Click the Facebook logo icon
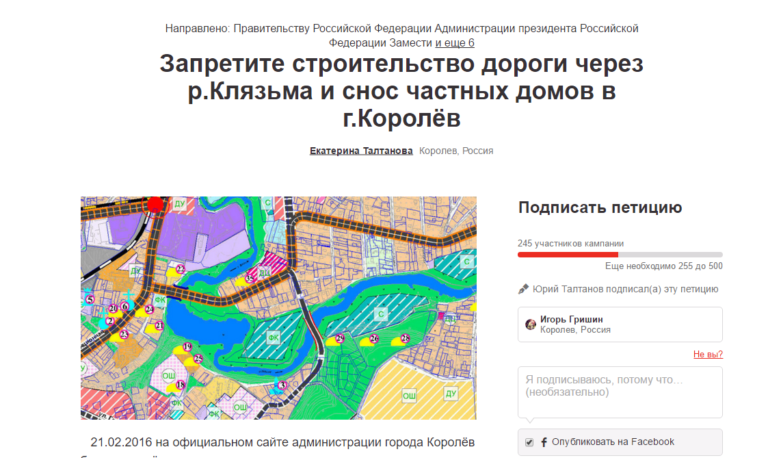Image resolution: width=768 pixels, height=458 pixels. click(x=544, y=442)
